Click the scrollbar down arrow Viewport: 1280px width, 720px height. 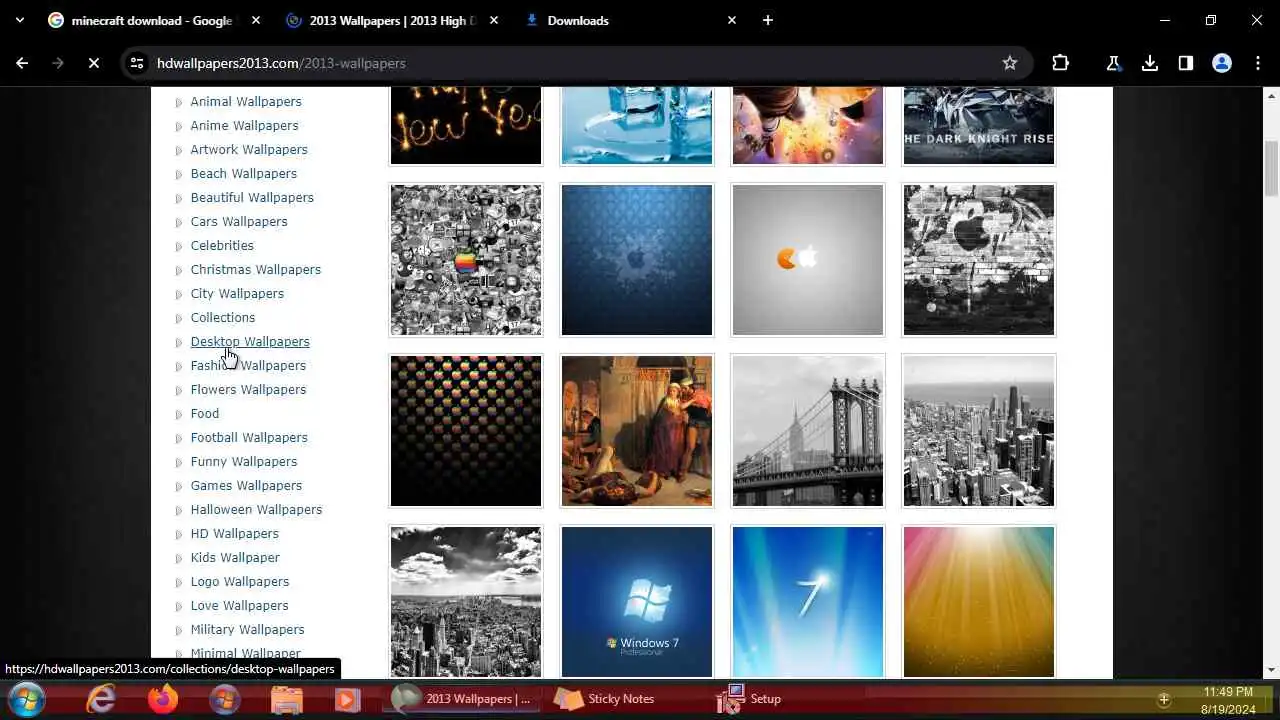tap(1271, 670)
